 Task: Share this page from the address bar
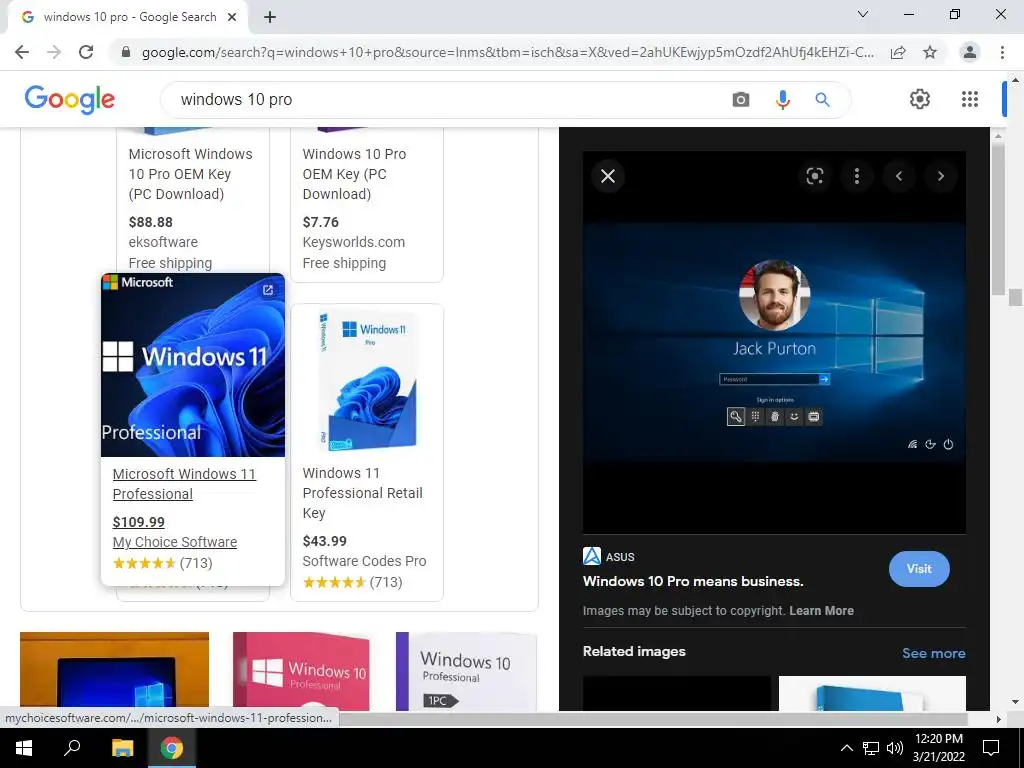pyautogui.click(x=898, y=52)
